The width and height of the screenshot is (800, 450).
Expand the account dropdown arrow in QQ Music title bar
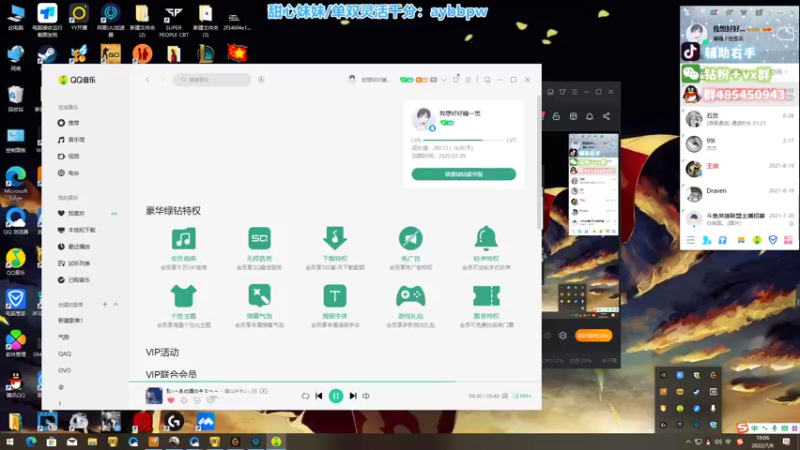coord(444,80)
